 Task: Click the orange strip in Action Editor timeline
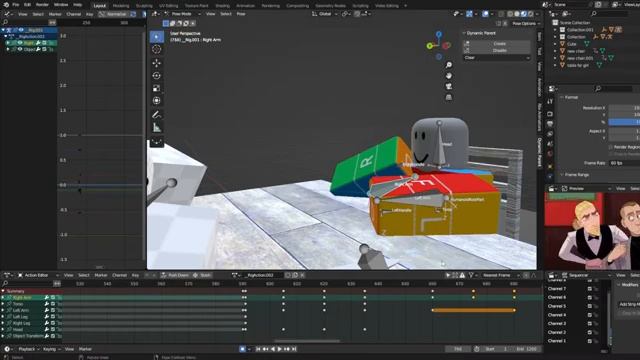(x=473, y=310)
